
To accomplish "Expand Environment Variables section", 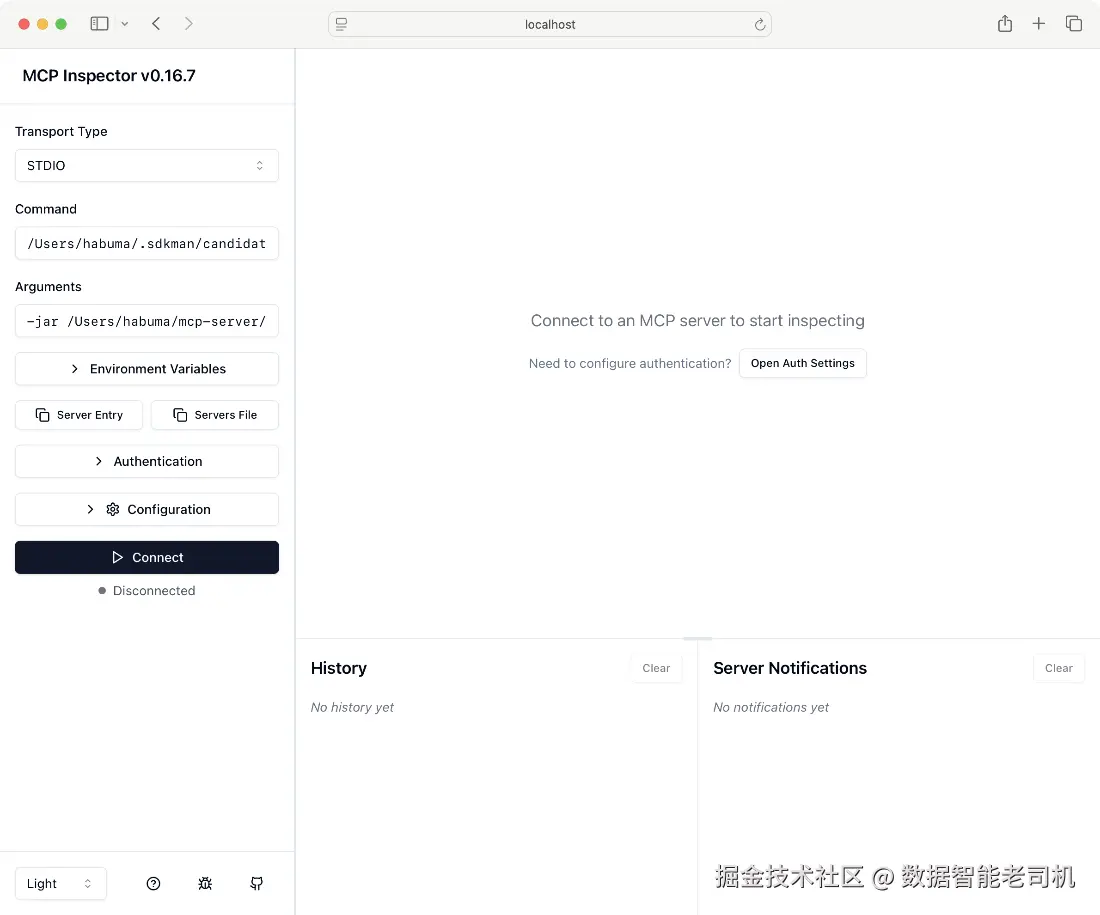I will coord(147,369).
